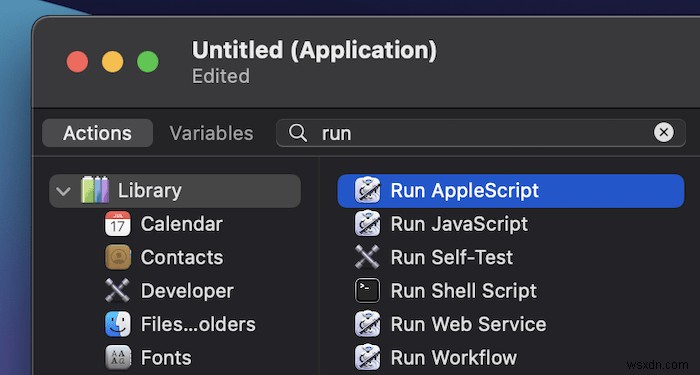
Task: Select the Files...olders category label
Action: click(198, 325)
